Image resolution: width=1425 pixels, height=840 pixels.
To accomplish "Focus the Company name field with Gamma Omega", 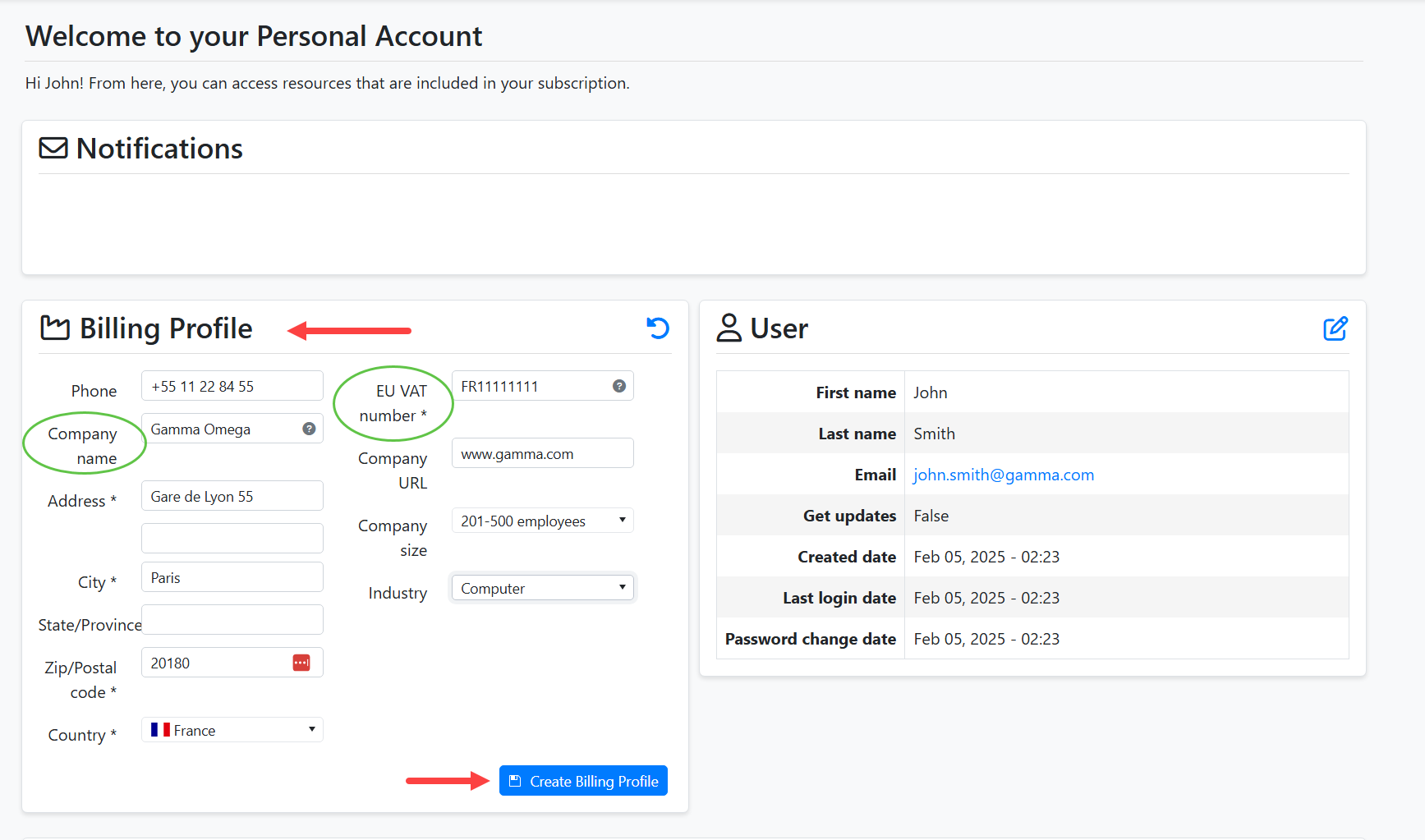I will tap(232, 429).
